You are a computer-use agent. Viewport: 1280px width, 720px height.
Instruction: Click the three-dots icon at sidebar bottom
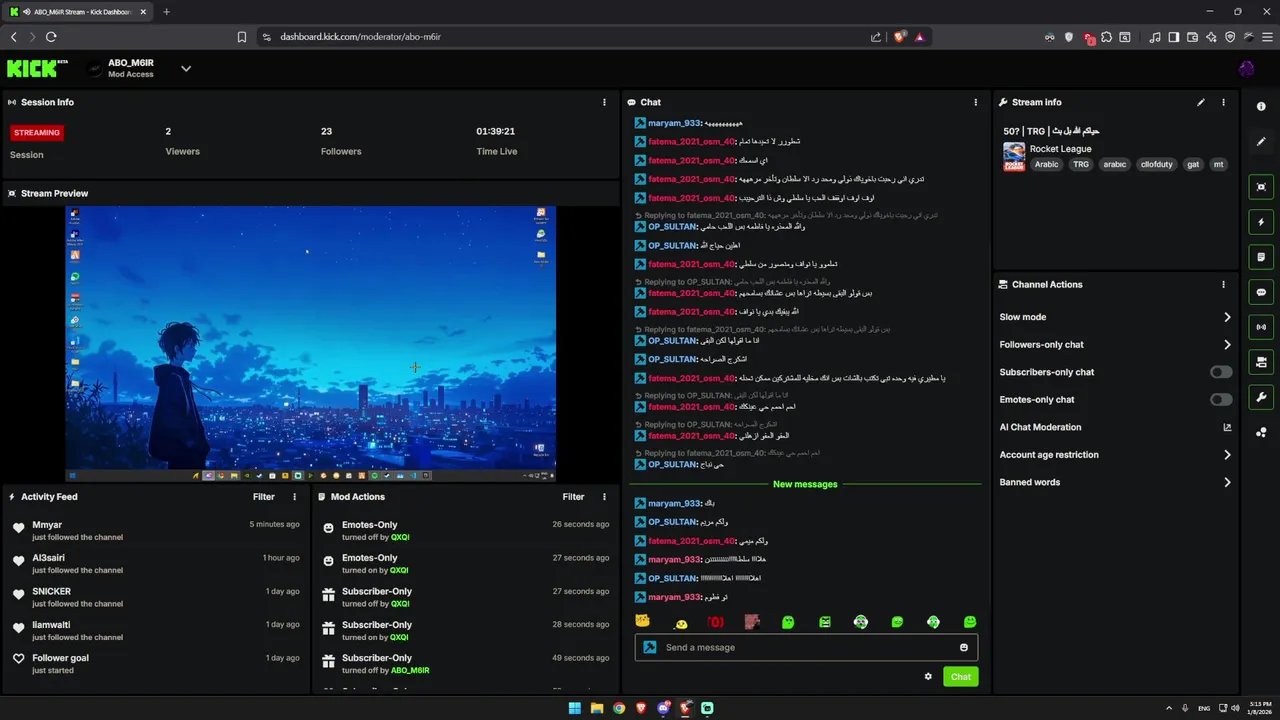coord(1261,432)
